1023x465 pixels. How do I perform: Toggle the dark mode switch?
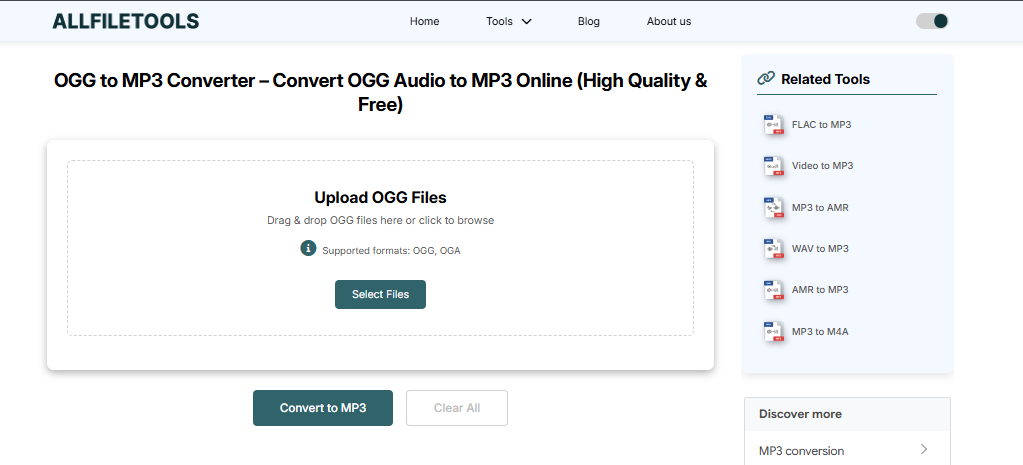point(932,21)
